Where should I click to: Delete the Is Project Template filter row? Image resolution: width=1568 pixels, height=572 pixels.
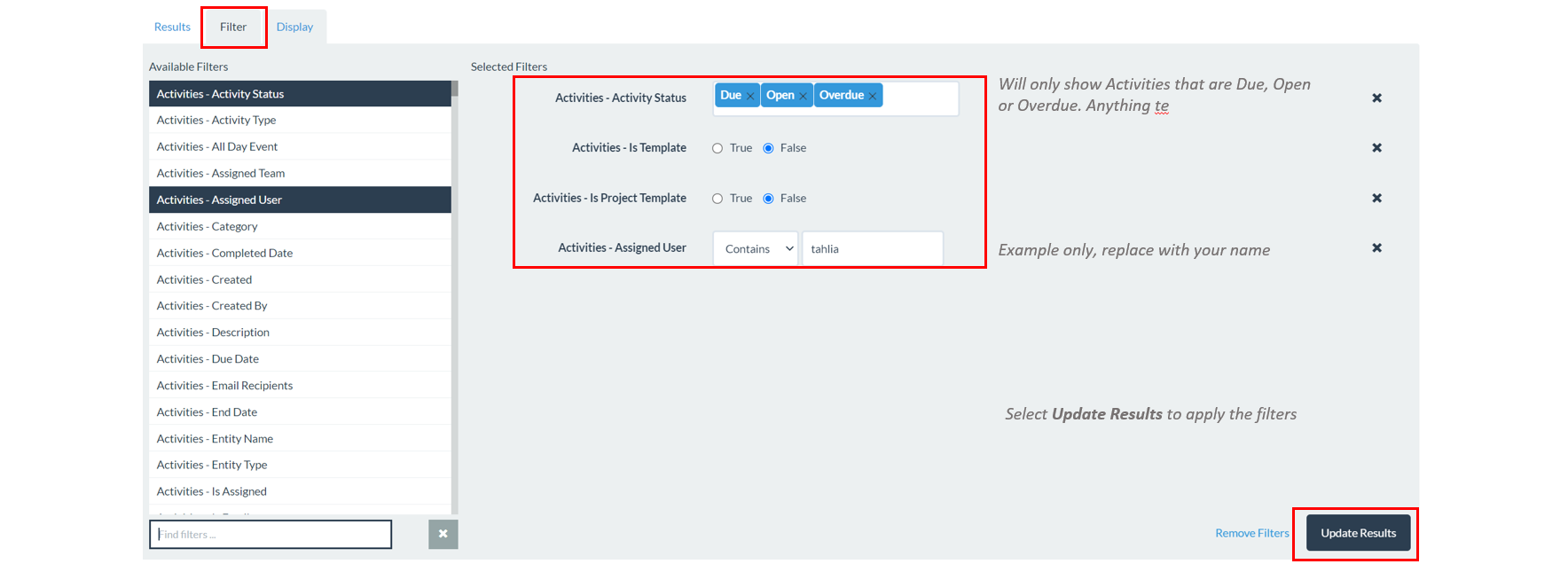click(x=1376, y=199)
